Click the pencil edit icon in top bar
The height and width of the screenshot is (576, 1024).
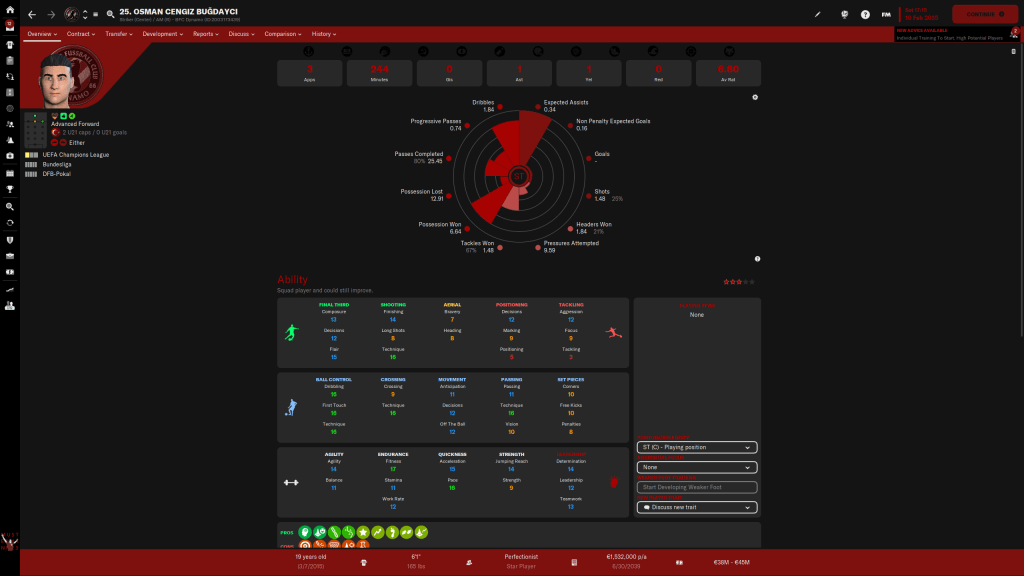tap(817, 15)
